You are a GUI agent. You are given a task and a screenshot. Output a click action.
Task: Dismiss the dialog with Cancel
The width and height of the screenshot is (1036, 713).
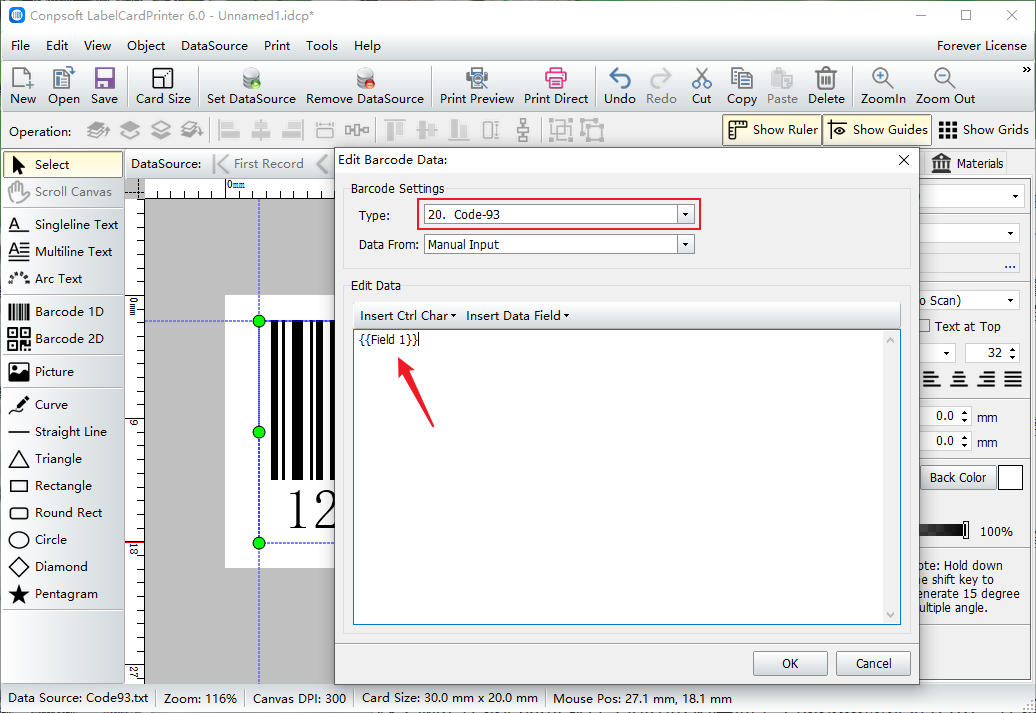click(x=873, y=663)
